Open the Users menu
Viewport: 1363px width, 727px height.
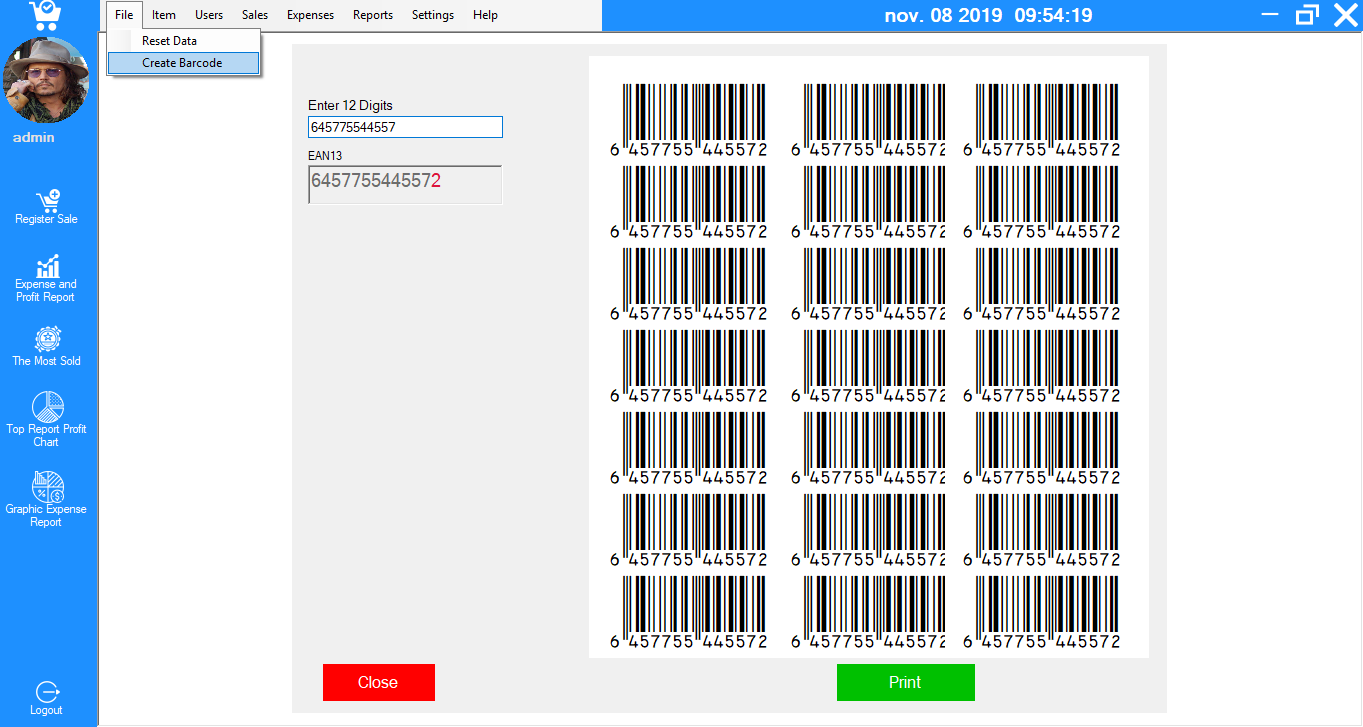click(x=208, y=14)
